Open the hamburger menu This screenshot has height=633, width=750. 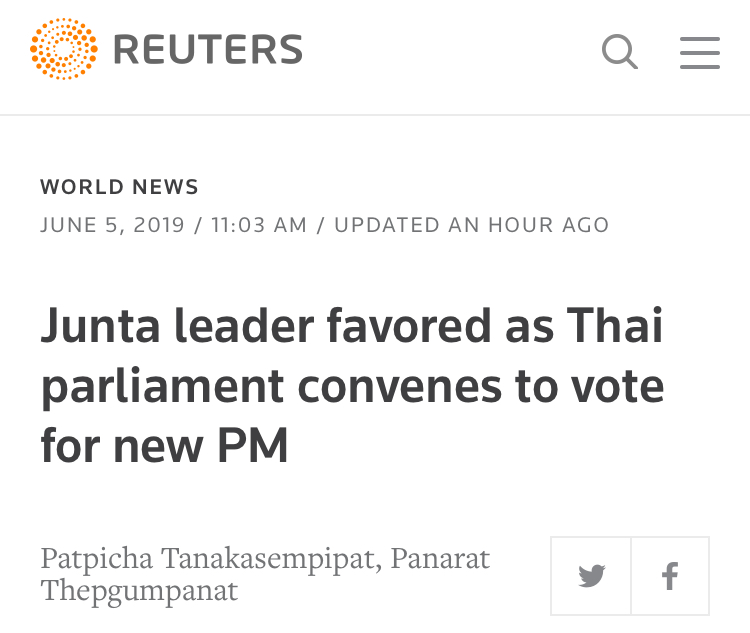click(x=700, y=52)
